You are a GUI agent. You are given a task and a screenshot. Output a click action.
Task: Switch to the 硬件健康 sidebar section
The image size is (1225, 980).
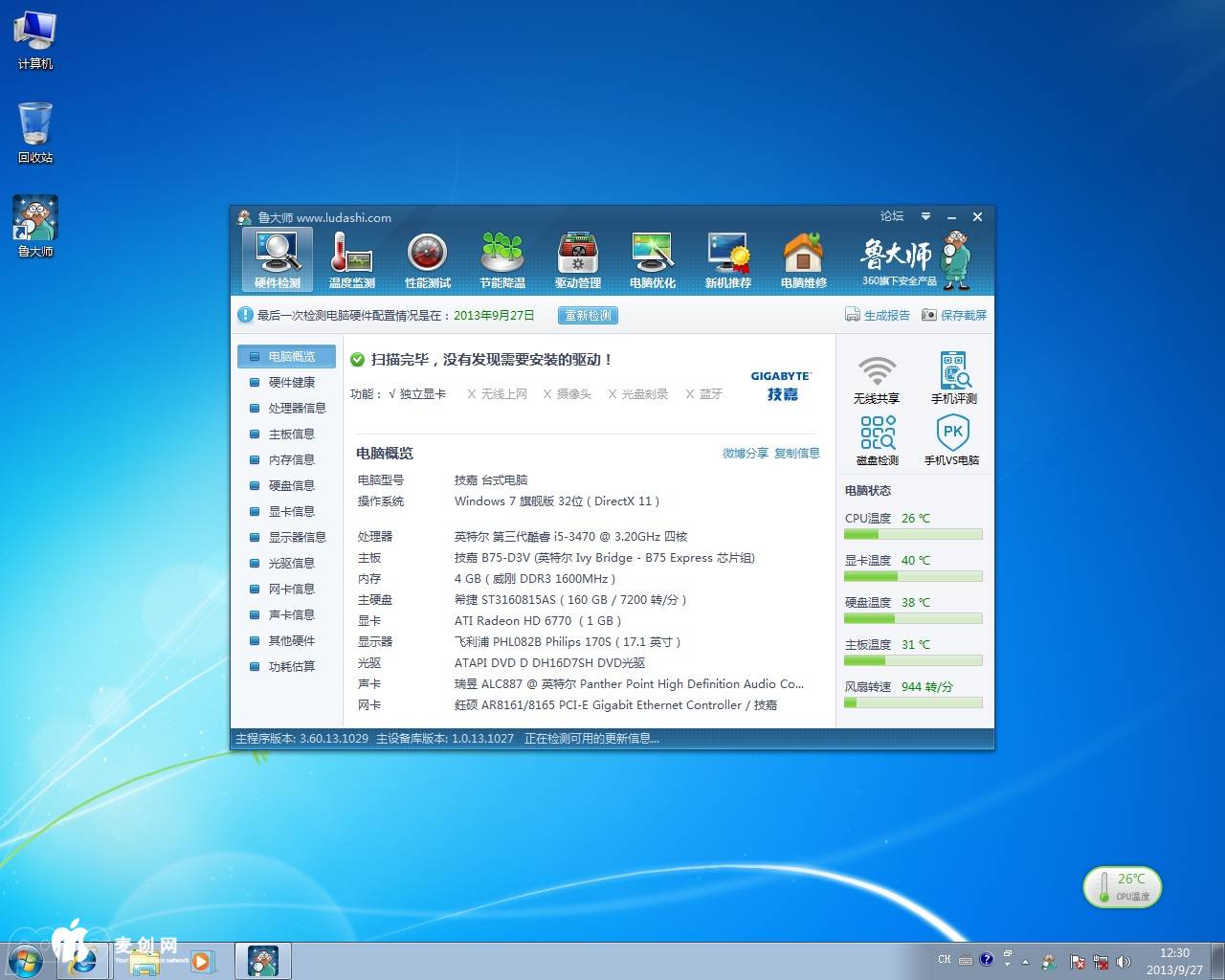290,382
